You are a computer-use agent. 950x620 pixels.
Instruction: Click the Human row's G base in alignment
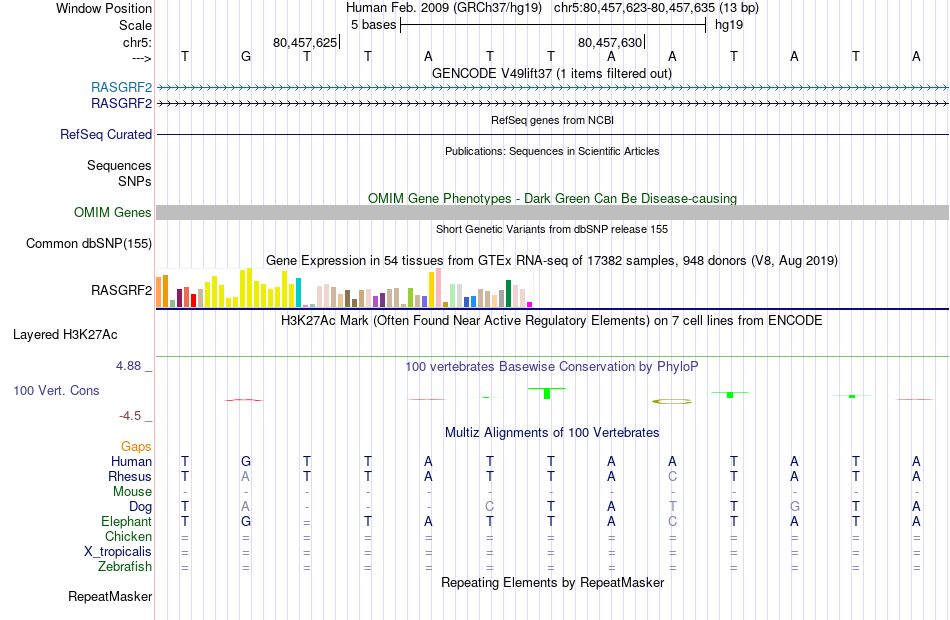coord(245,461)
